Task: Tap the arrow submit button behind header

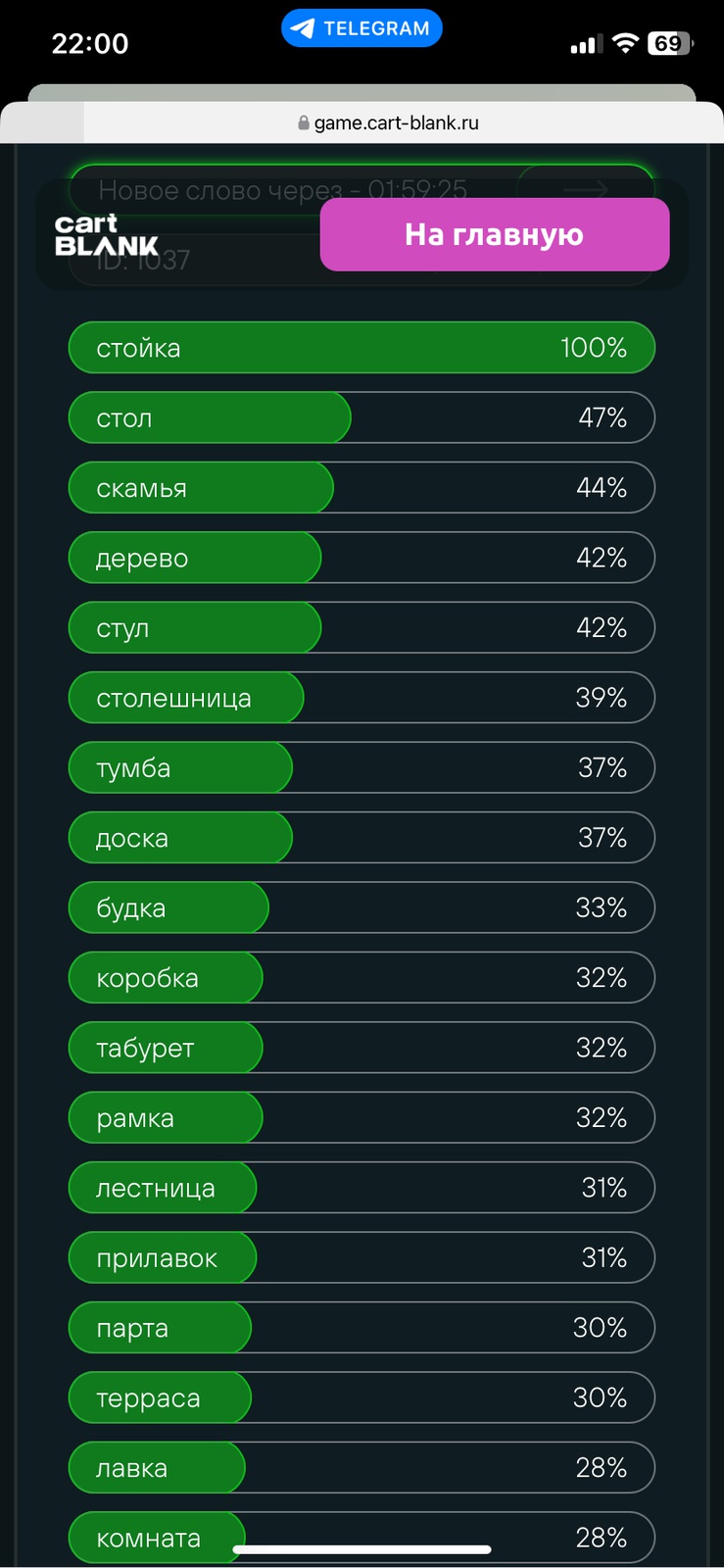Action: coord(585,188)
